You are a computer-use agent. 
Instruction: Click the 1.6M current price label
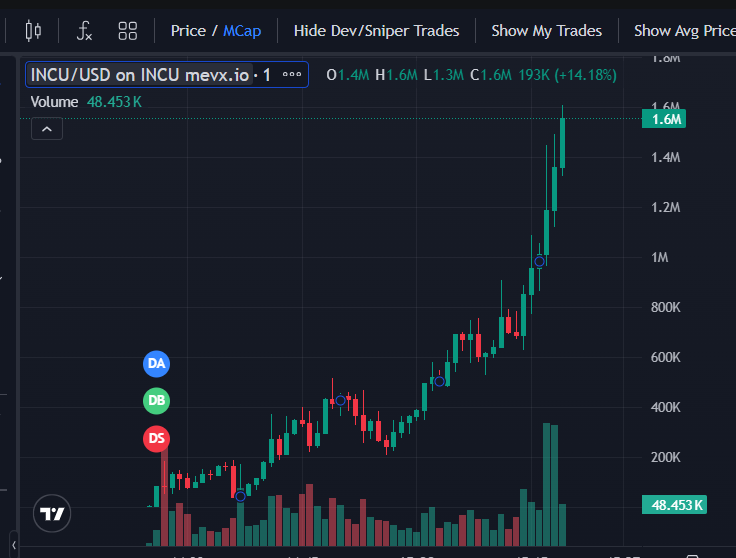664,119
